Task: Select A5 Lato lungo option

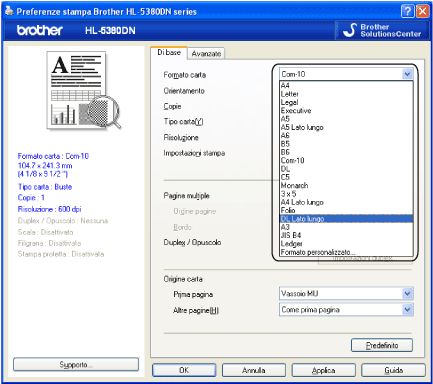Action: (x=346, y=127)
